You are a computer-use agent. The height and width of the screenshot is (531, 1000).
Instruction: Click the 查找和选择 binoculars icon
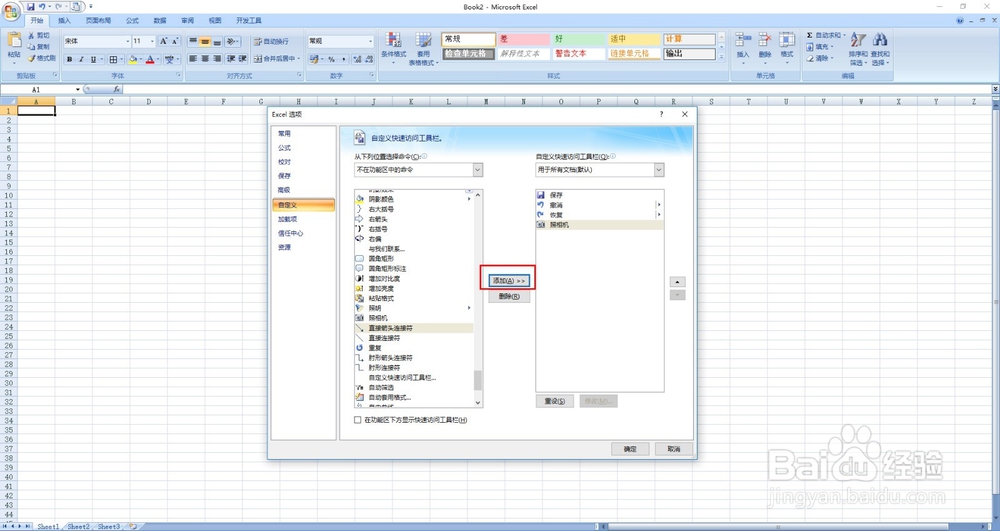click(x=880, y=40)
